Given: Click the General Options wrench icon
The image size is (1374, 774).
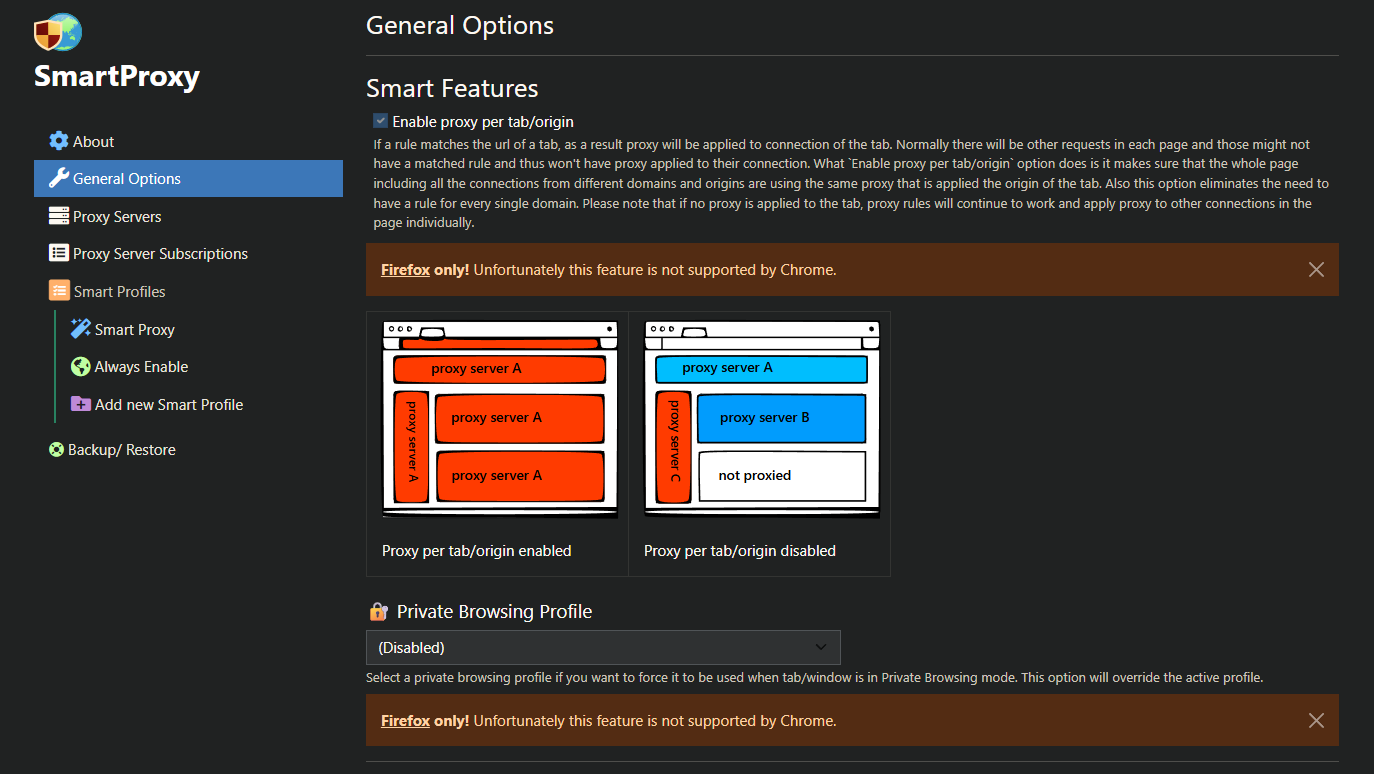Looking at the screenshot, I should [x=59, y=179].
